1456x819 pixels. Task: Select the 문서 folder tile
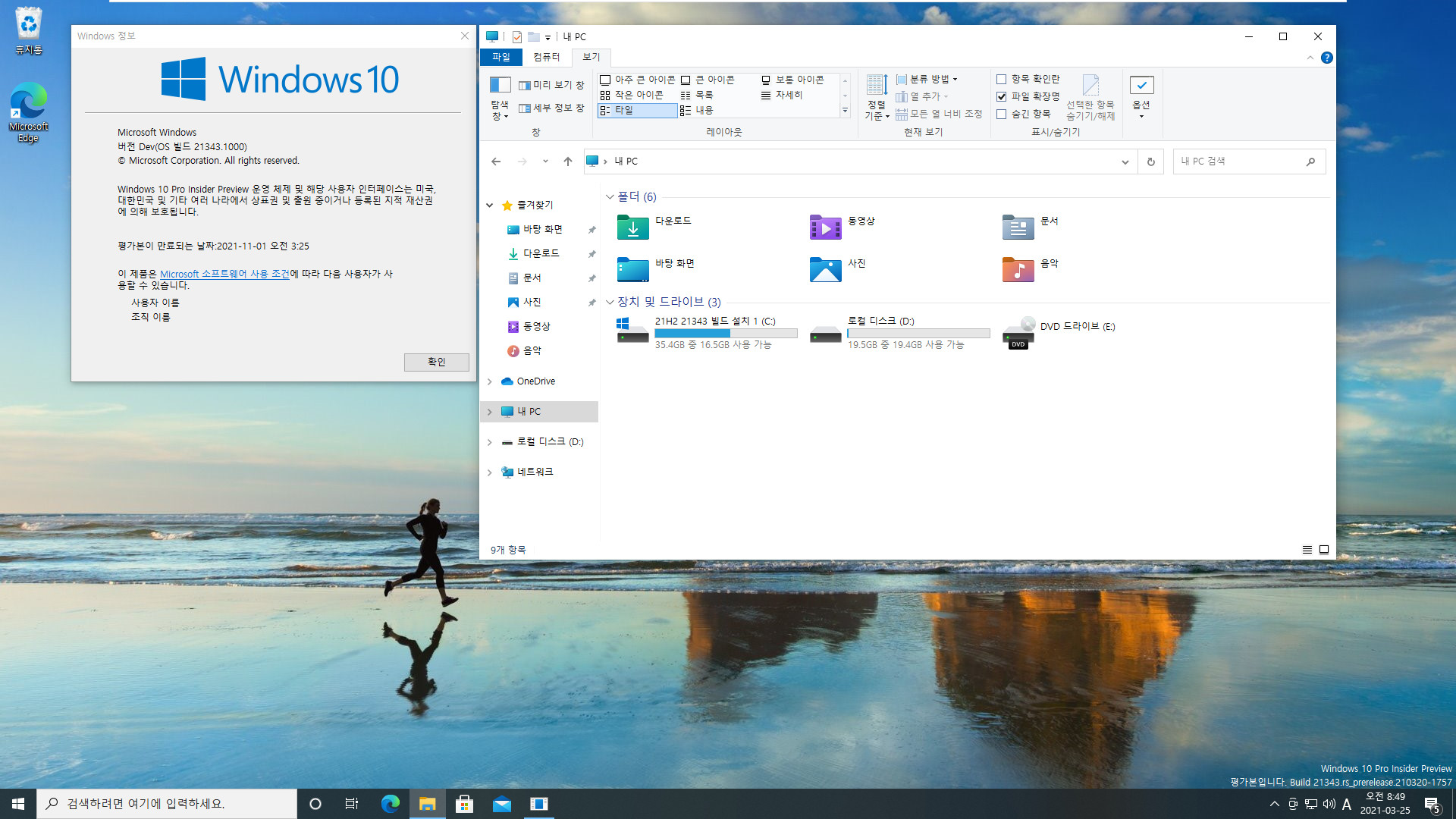[x=1030, y=227]
